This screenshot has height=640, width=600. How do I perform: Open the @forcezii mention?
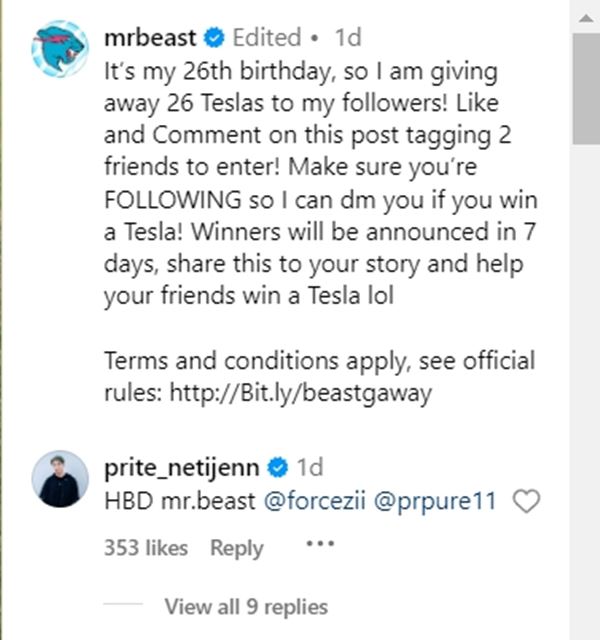(x=314, y=501)
